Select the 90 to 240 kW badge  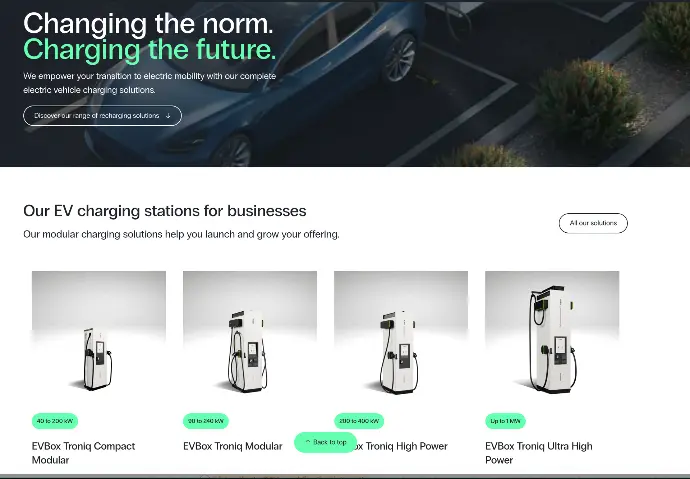coord(206,421)
